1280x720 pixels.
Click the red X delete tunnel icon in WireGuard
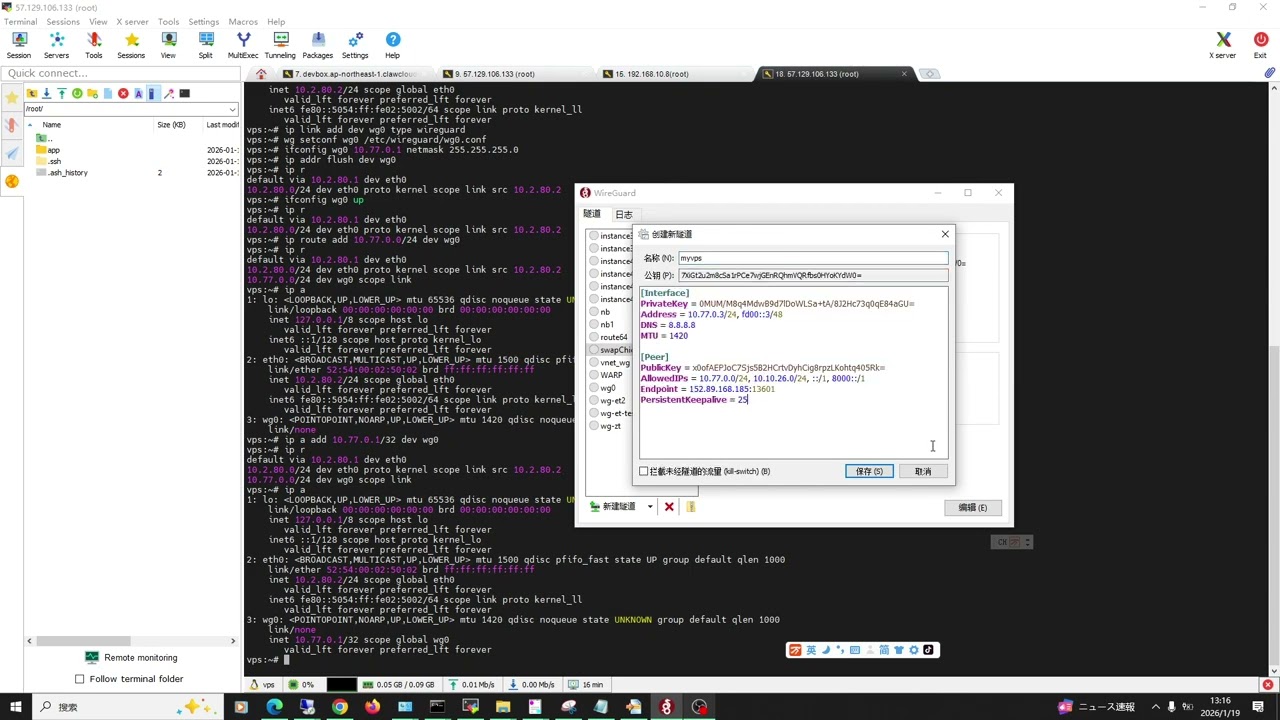point(669,507)
